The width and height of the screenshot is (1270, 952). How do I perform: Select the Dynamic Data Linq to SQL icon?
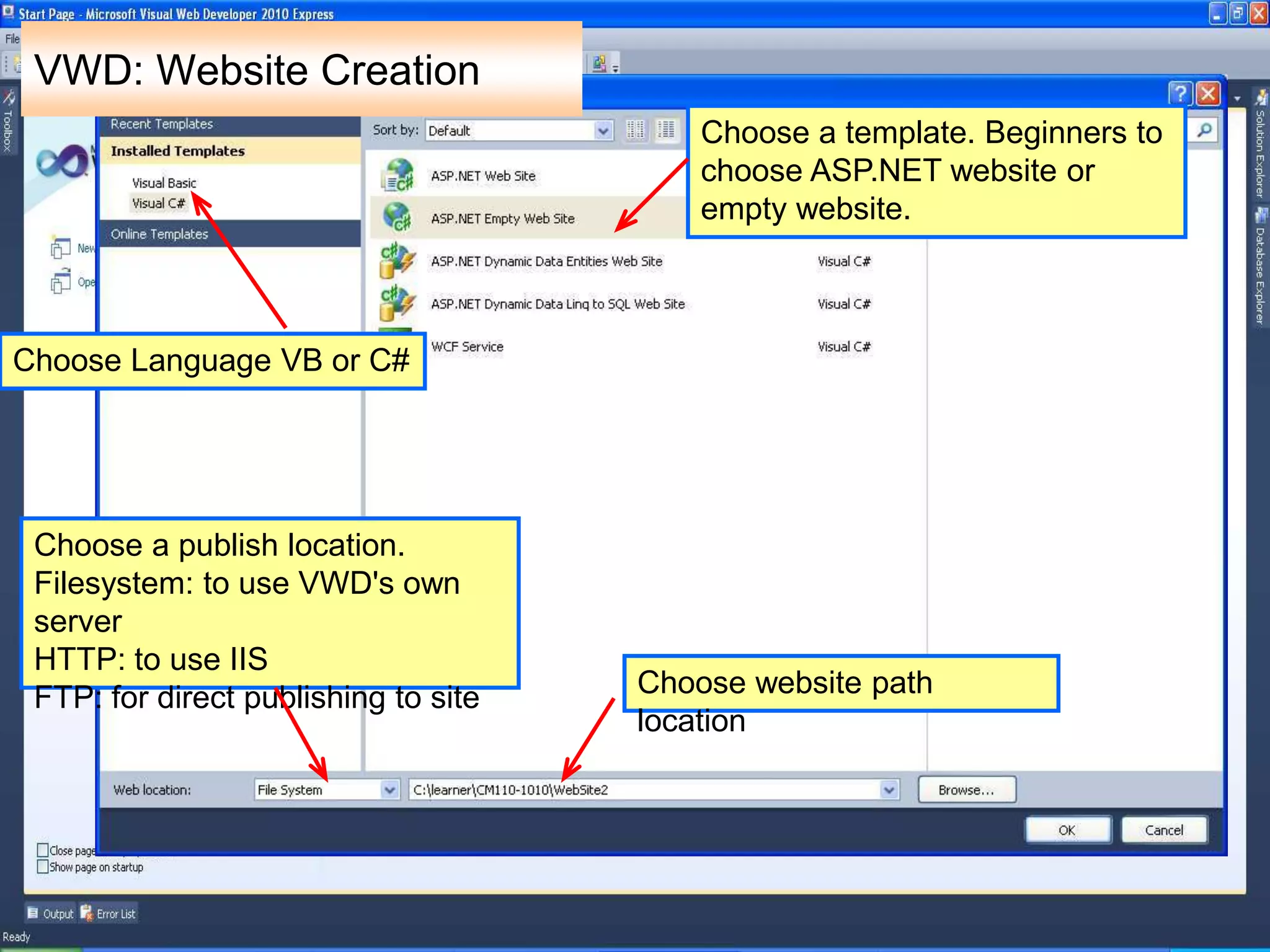pyautogui.click(x=397, y=304)
